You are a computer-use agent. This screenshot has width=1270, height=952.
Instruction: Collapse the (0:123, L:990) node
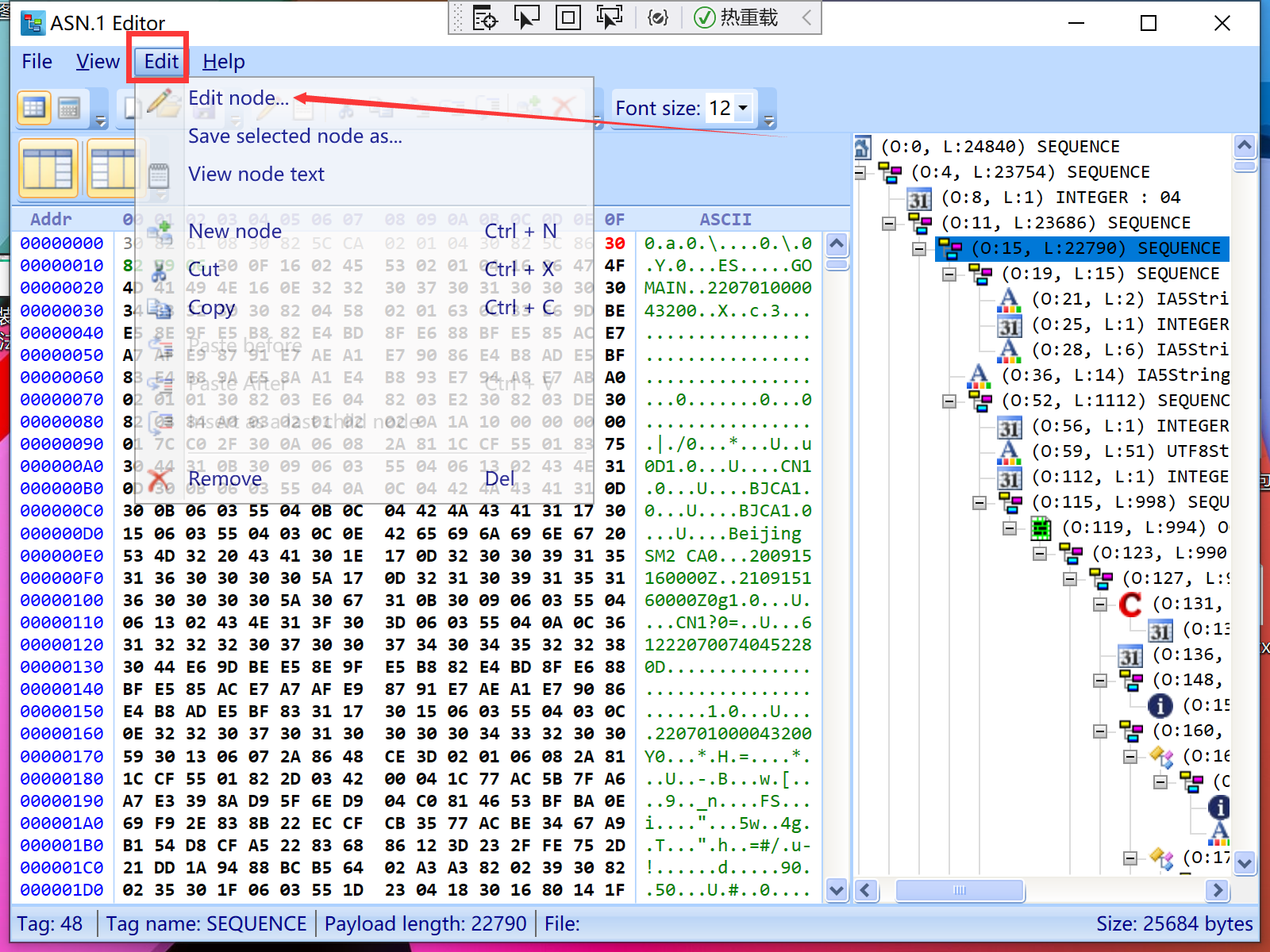coord(1040,553)
